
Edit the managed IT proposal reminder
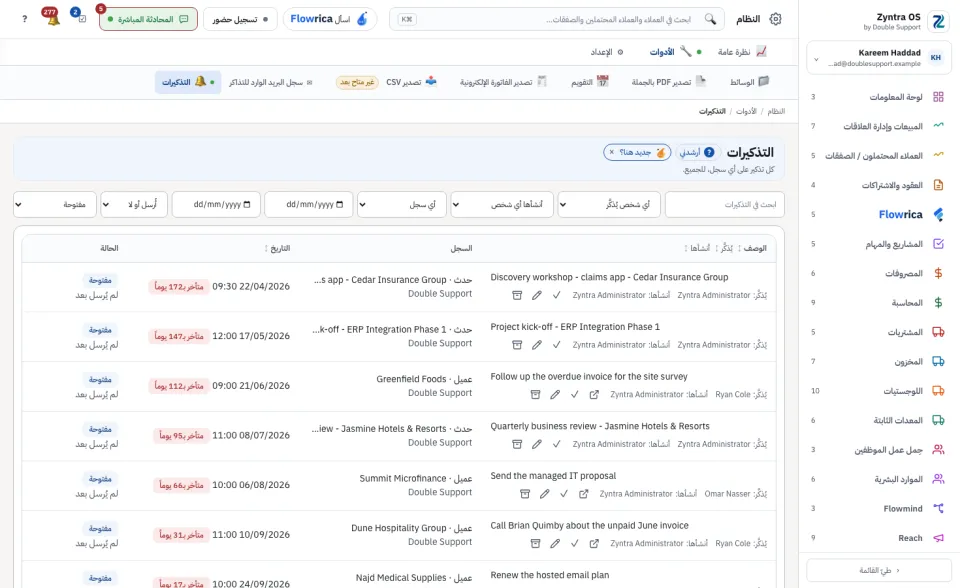click(x=544, y=494)
